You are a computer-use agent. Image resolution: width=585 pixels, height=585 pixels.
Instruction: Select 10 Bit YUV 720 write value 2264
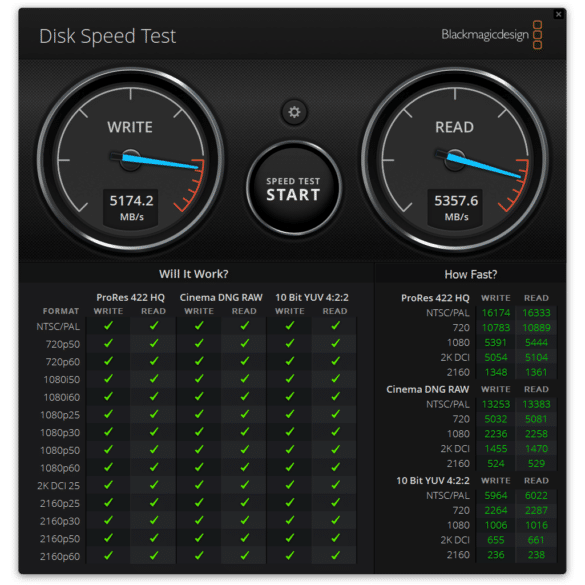click(x=496, y=510)
